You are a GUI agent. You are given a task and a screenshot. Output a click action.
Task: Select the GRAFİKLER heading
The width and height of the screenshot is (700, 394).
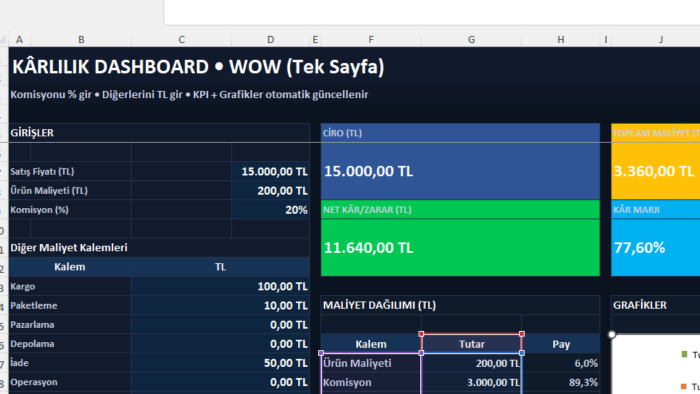click(x=640, y=305)
